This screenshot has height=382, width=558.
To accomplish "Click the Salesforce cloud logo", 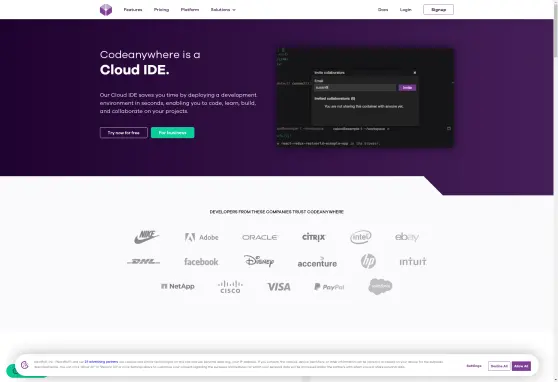I will pos(380,286).
